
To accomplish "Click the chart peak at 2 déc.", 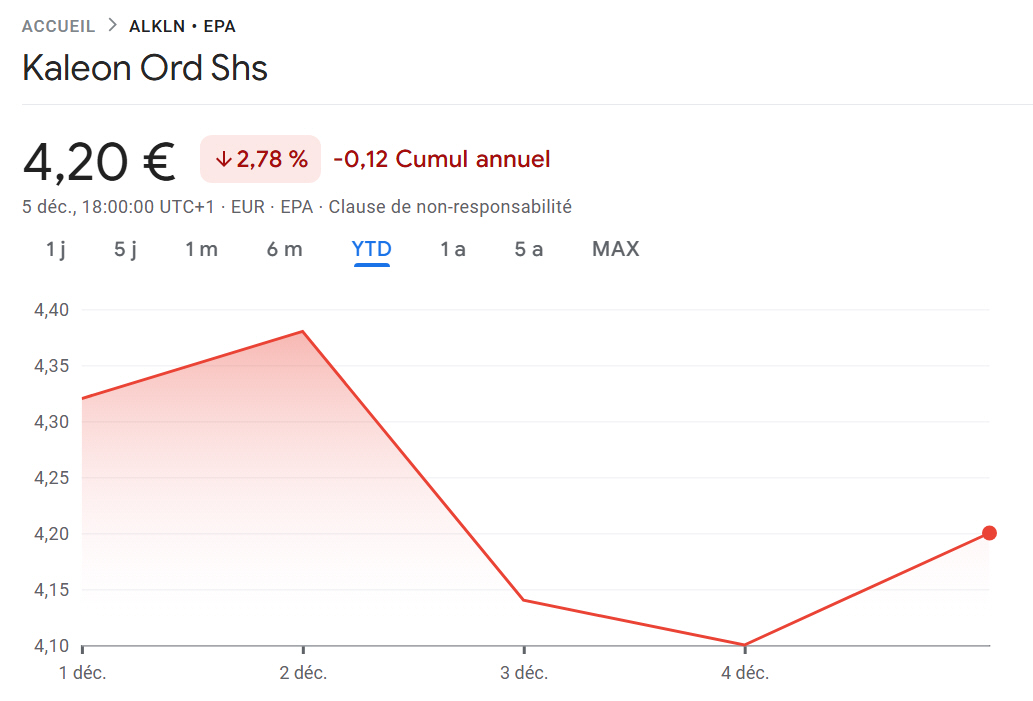I will pos(302,331).
